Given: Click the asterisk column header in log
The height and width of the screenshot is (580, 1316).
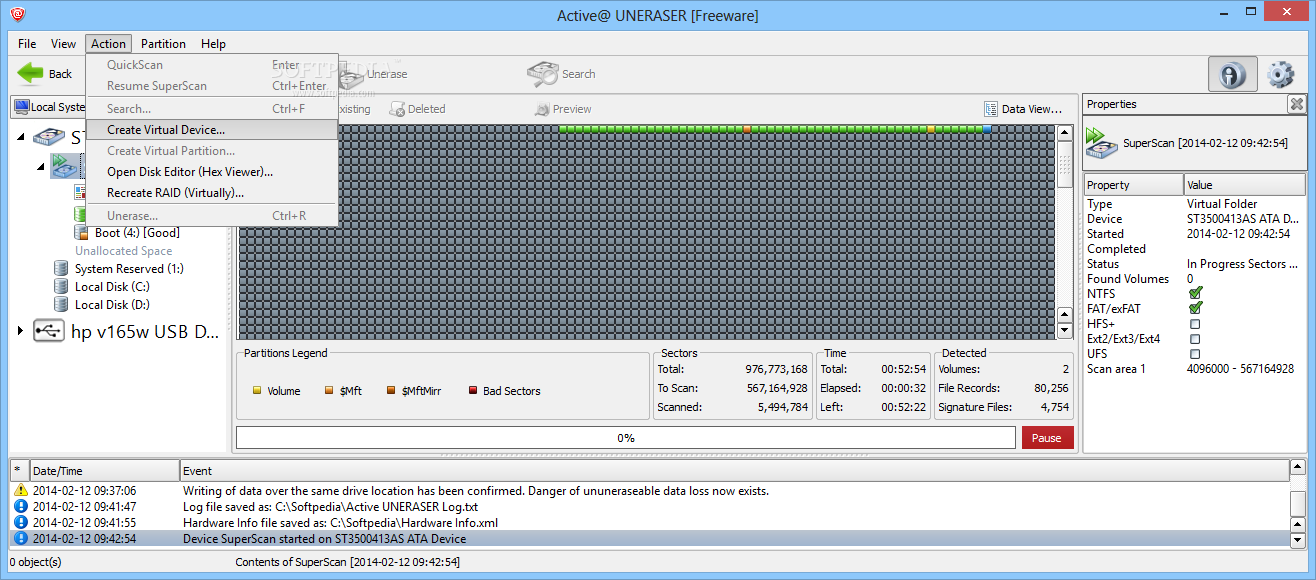Looking at the screenshot, I should tap(19, 470).
